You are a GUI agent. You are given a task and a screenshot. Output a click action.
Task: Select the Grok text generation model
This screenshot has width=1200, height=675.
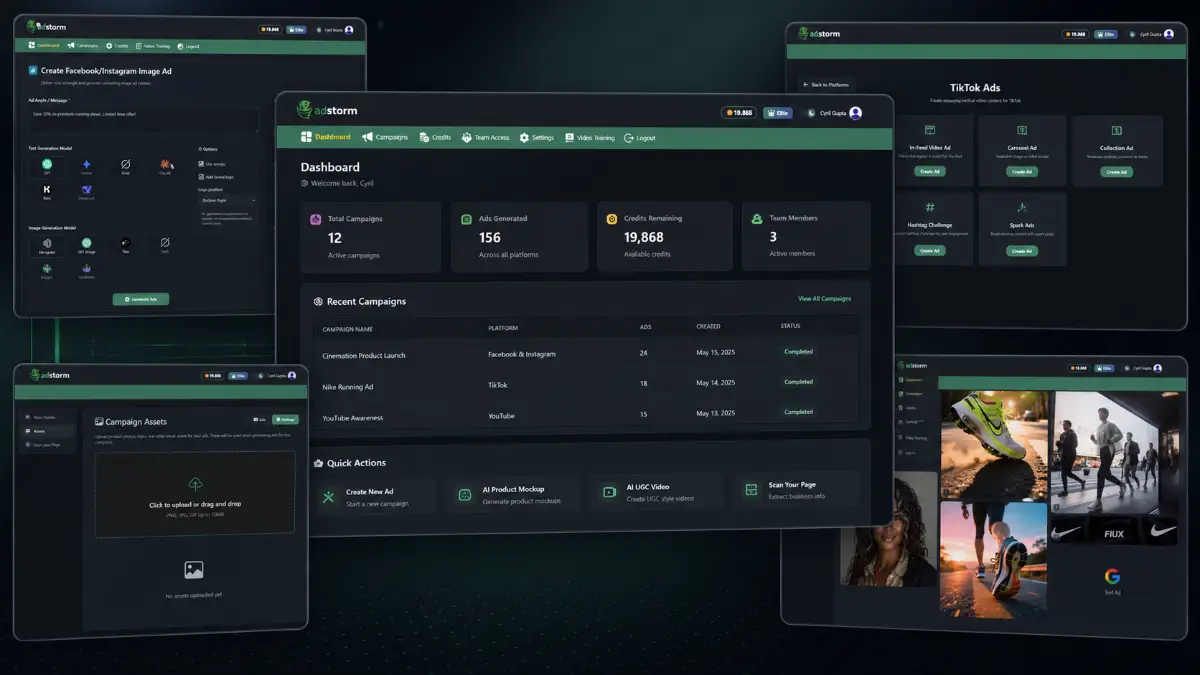[x=126, y=166]
